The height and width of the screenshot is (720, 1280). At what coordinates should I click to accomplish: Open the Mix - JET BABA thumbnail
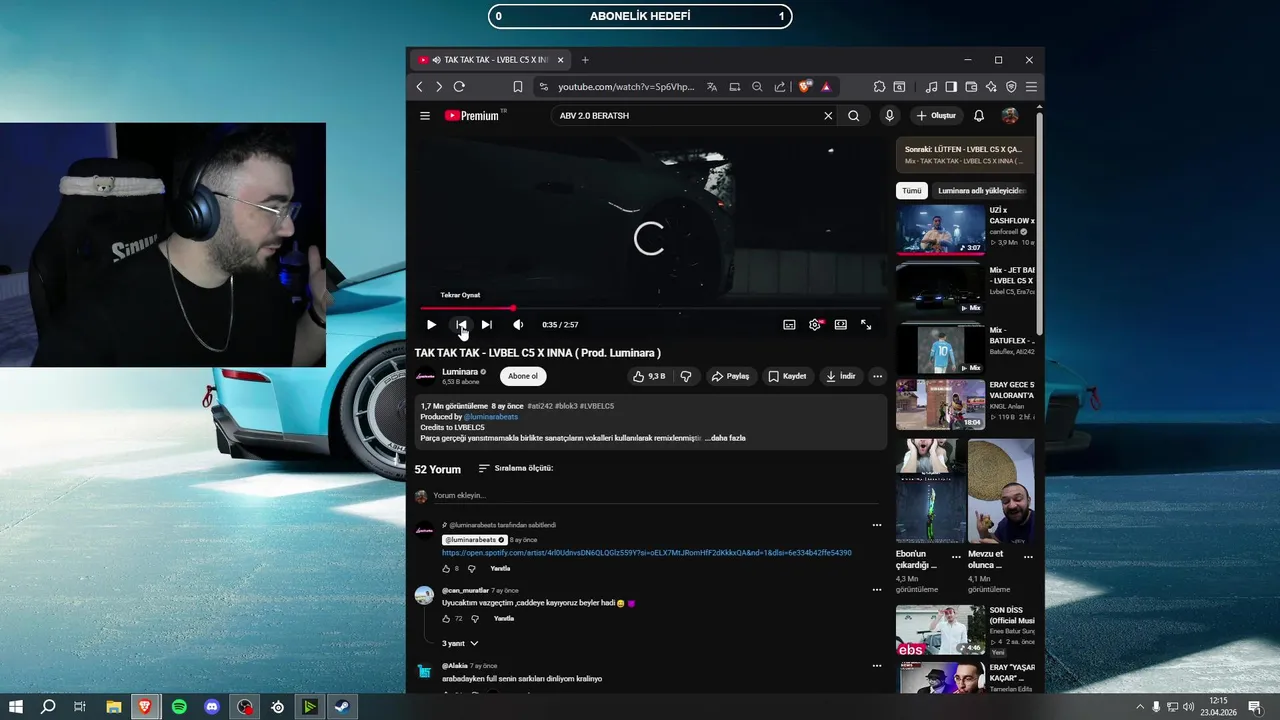pyautogui.click(x=940, y=289)
